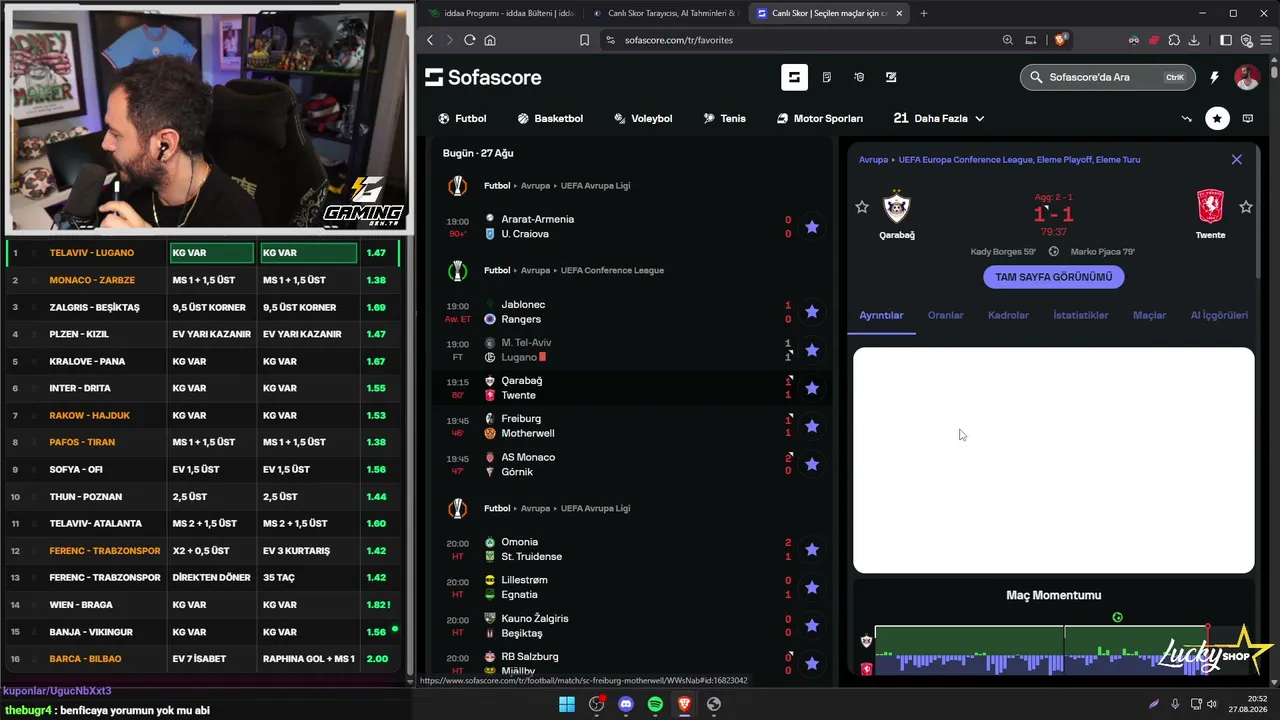Open the lightning bolt icon beside the search
Viewport: 1280px width, 720px height.
pyautogui.click(x=1214, y=77)
